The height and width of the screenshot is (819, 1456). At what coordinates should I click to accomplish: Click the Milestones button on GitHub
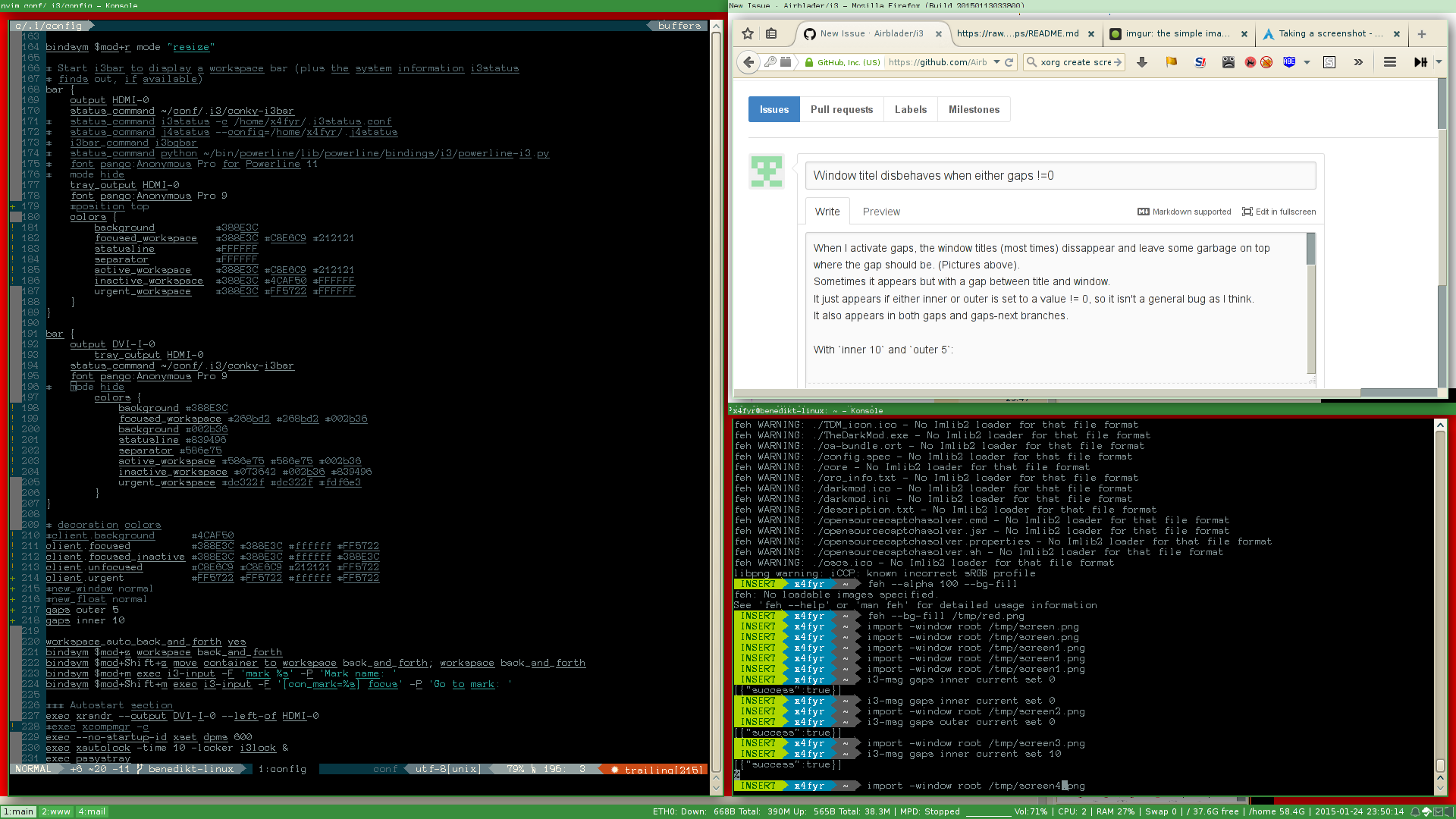973,109
